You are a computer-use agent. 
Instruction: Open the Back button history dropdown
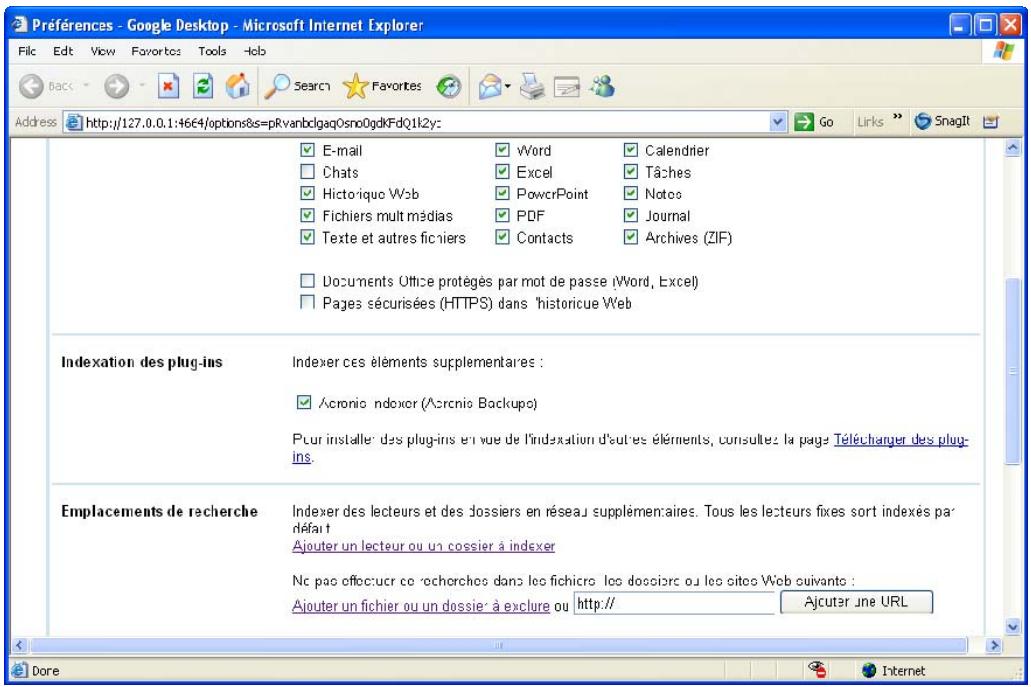(x=86, y=86)
